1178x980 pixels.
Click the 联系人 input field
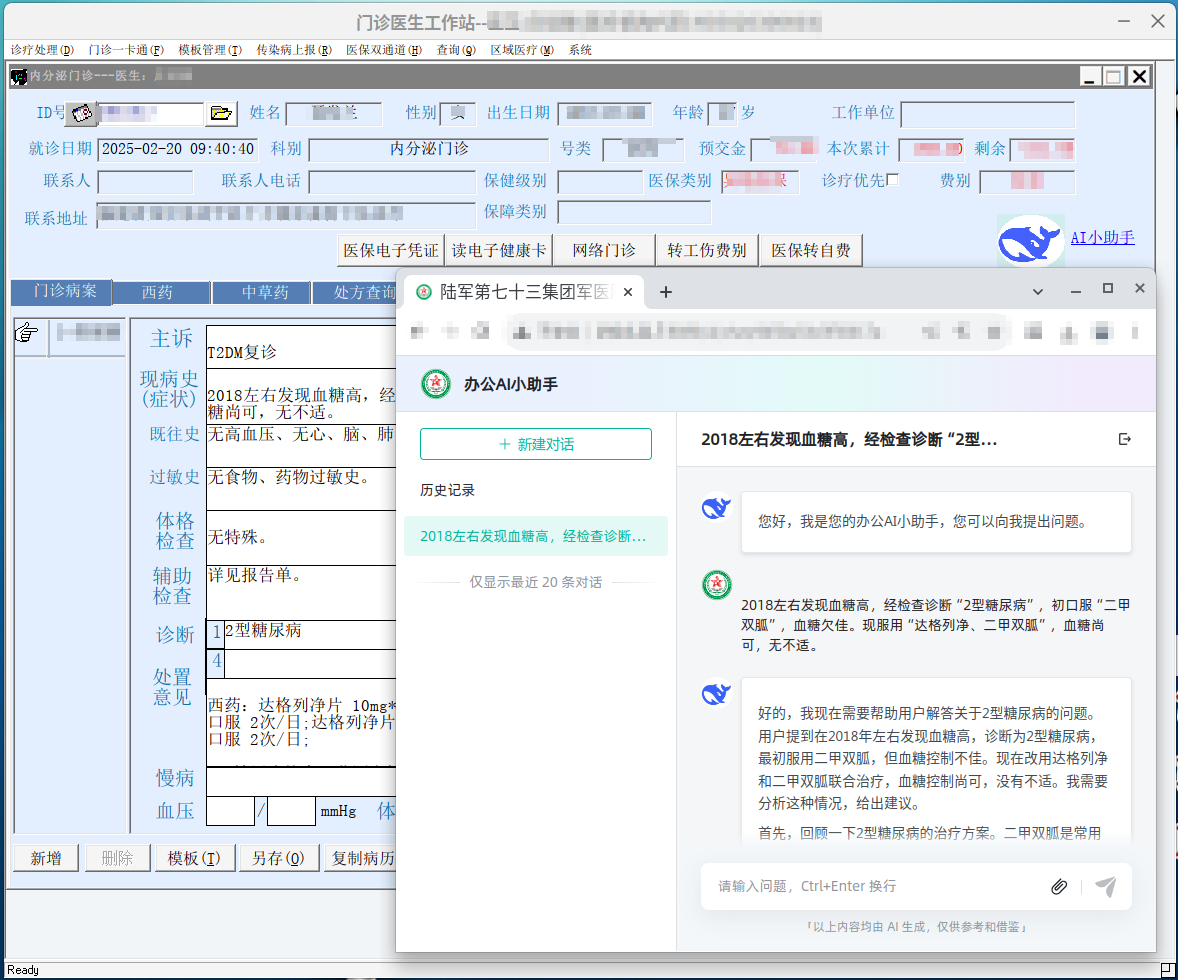[x=145, y=182]
